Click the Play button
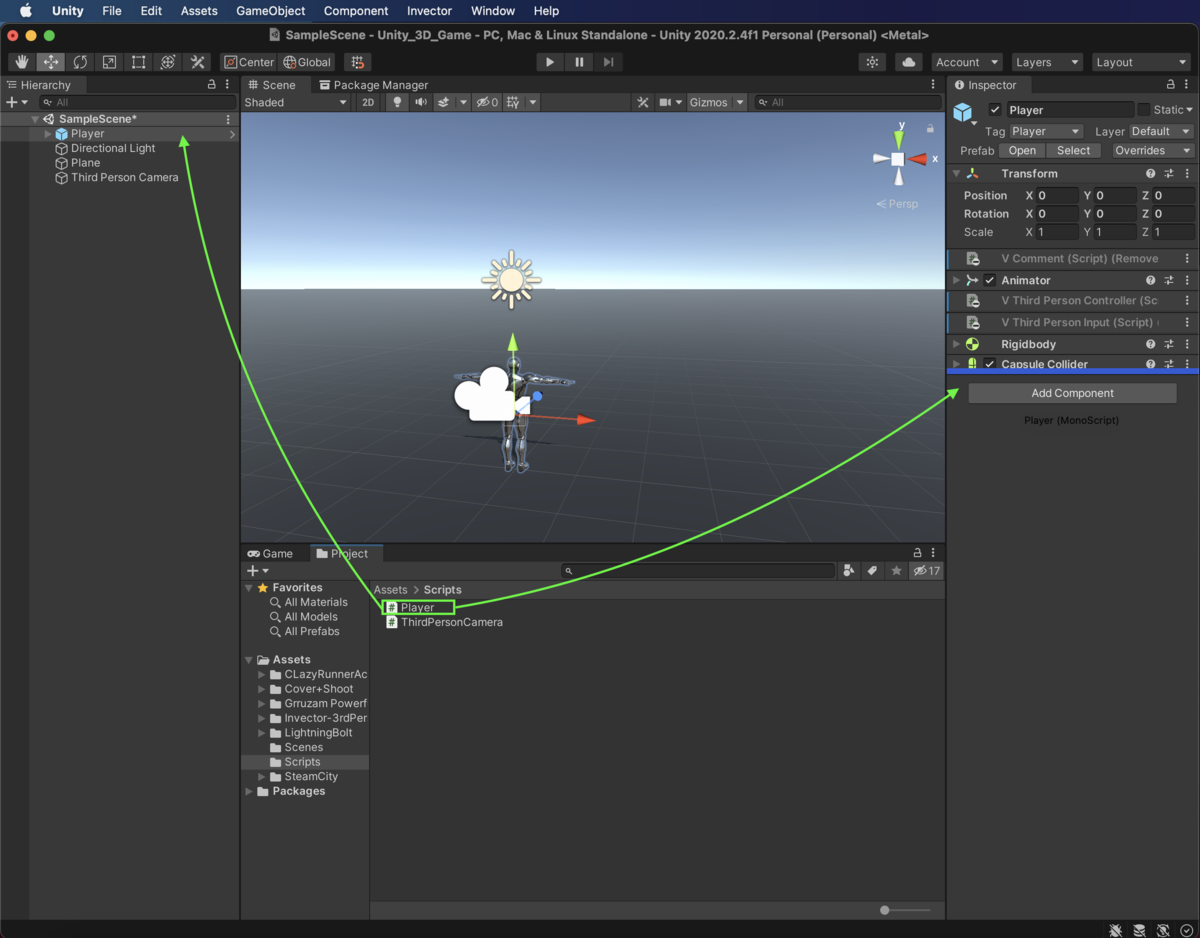 (x=549, y=62)
